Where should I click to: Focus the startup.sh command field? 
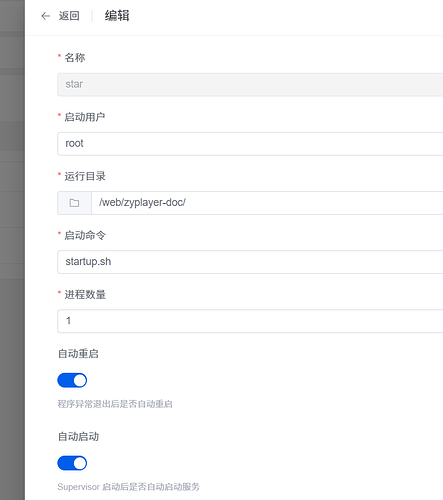250,262
